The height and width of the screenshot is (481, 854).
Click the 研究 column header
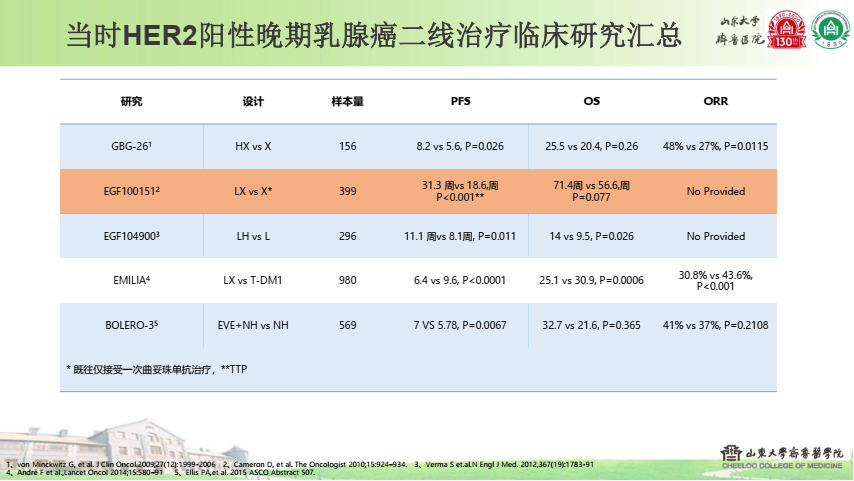[131, 101]
